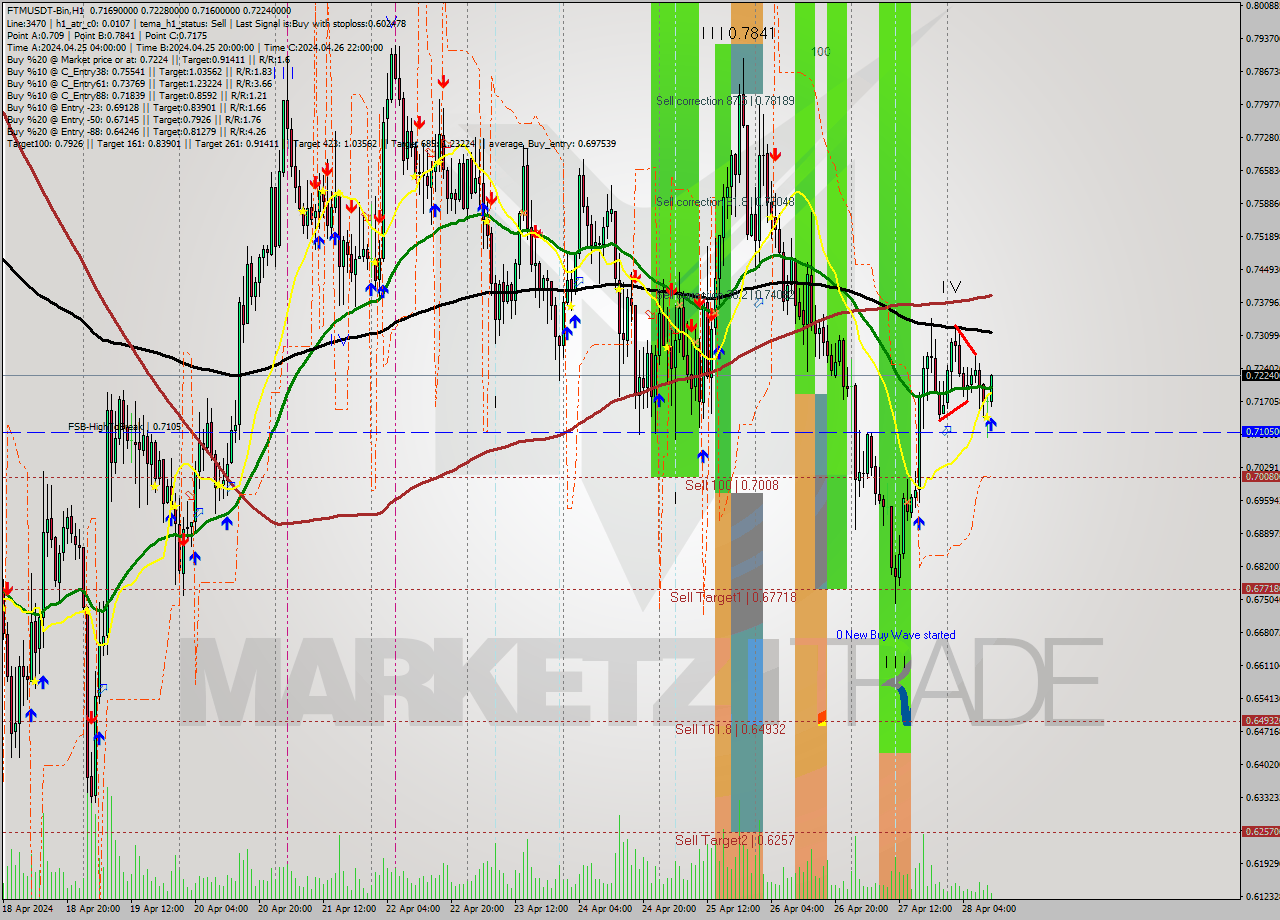Click the 0.61230 price axis label

pyautogui.click(x=1262, y=896)
